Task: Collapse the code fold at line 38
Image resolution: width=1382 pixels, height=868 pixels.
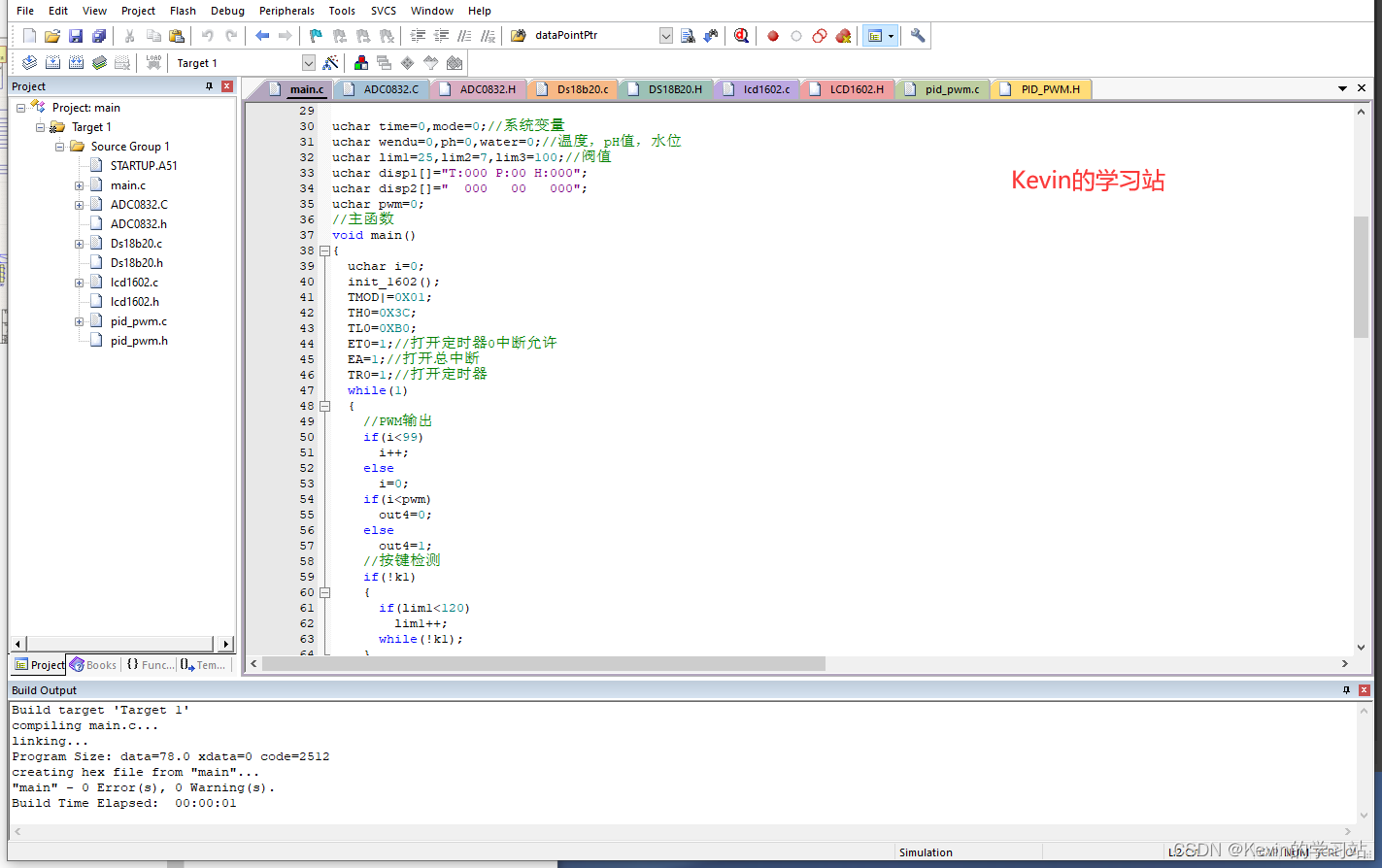Action: coord(324,250)
